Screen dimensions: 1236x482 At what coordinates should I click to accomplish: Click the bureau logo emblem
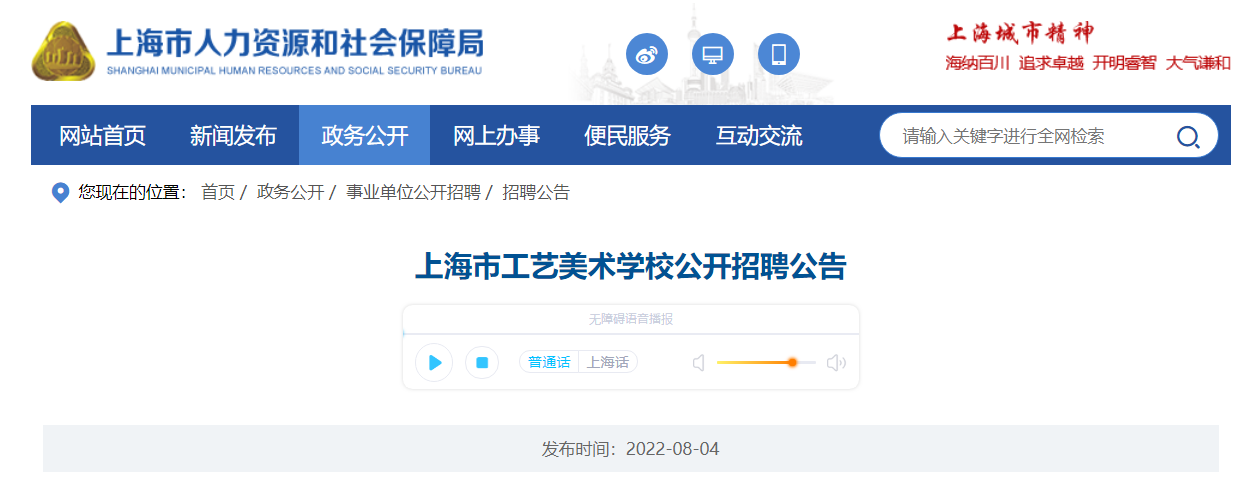coord(63,51)
